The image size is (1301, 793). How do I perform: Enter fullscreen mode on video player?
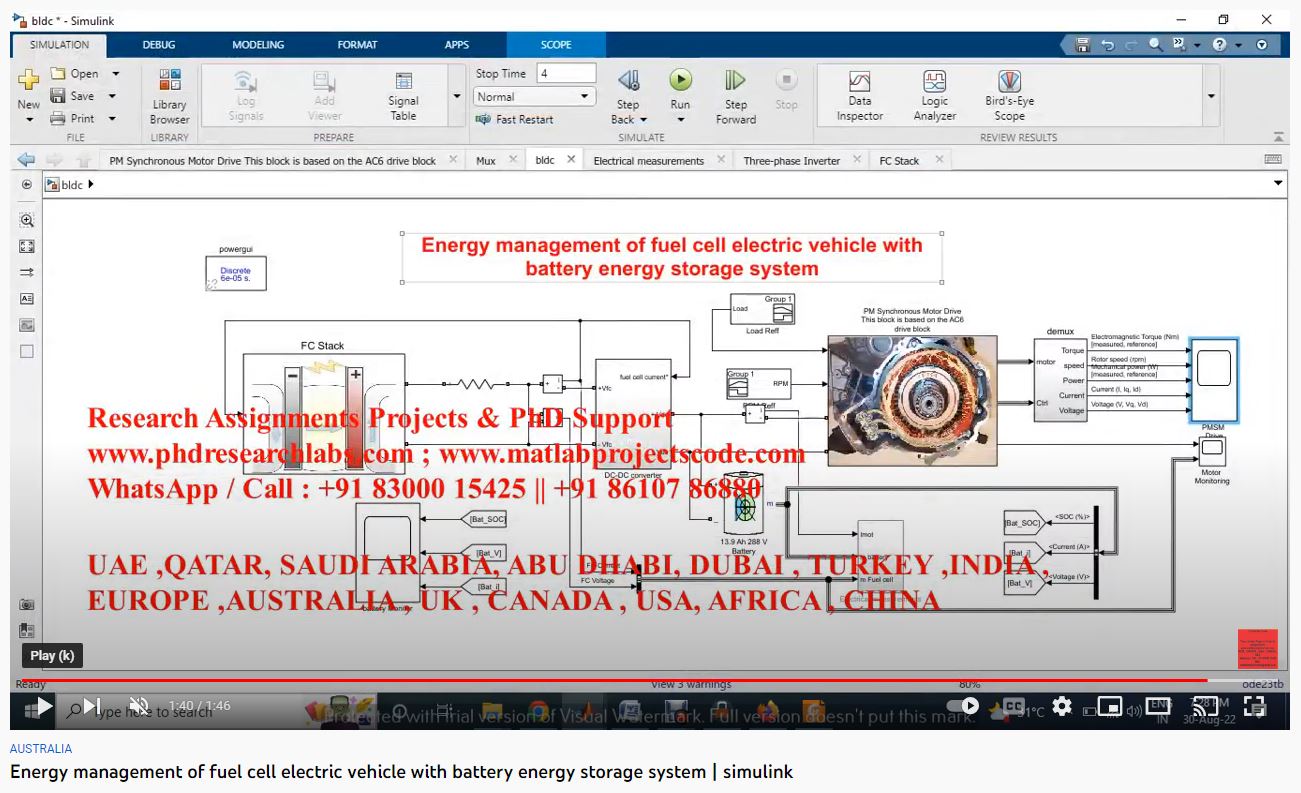[x=1255, y=706]
